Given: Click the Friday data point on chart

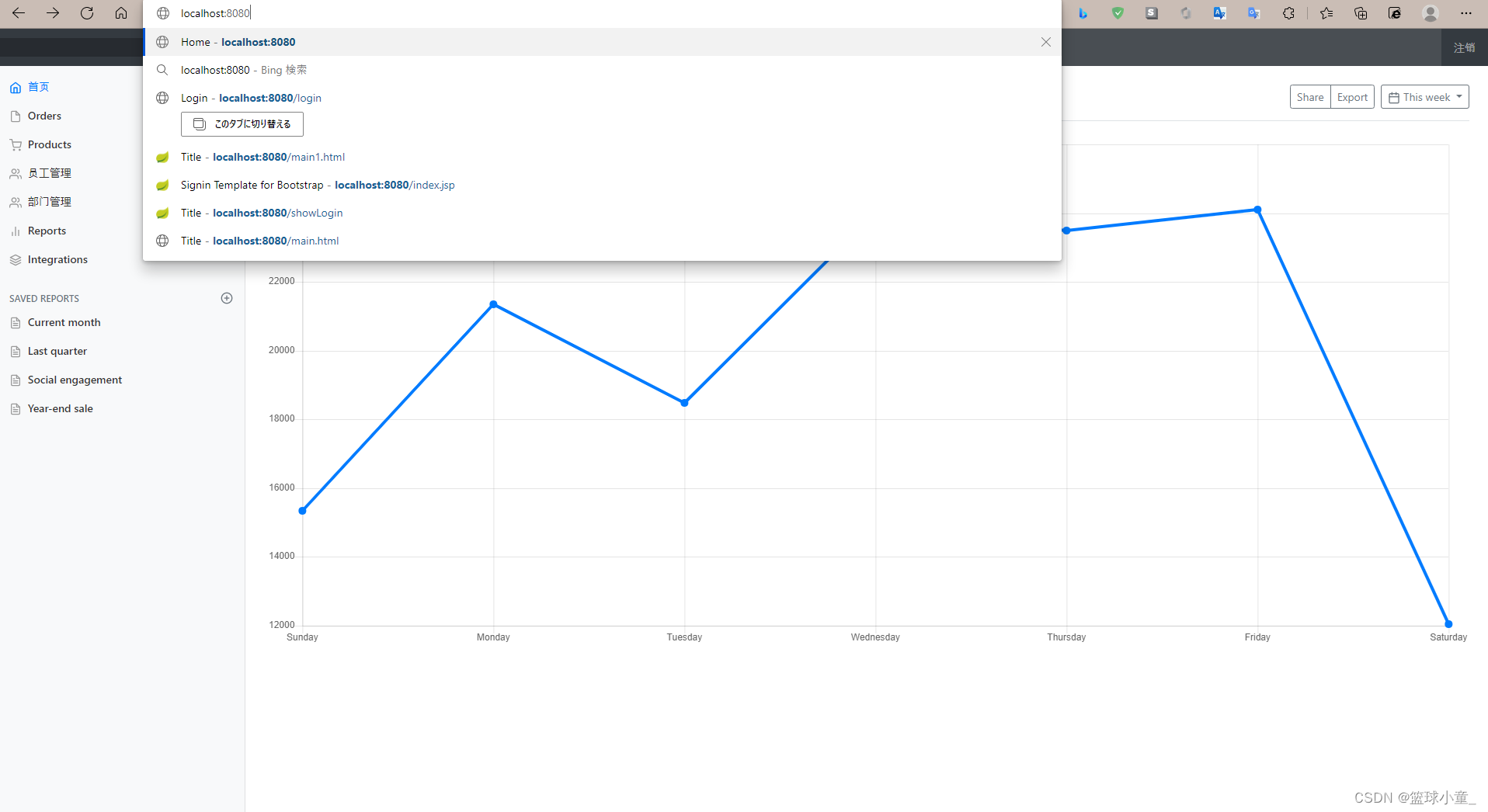Looking at the screenshot, I should (1257, 210).
